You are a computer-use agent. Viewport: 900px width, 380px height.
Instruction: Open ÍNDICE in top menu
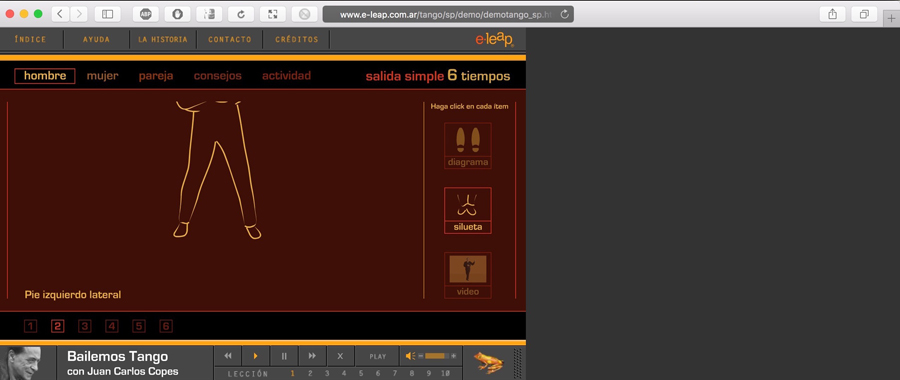click(30, 40)
